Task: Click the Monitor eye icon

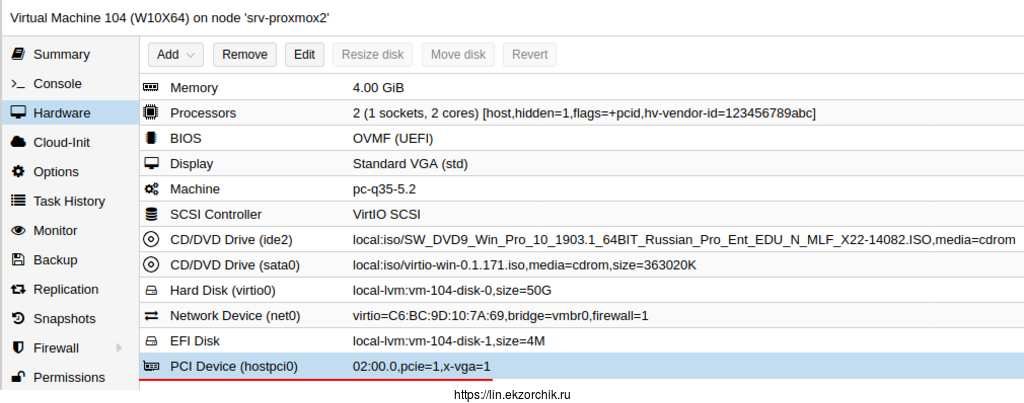Action: coord(17,231)
